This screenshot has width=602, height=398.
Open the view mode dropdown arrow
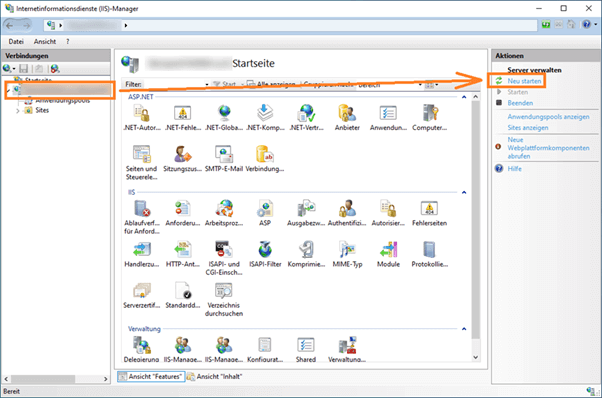coord(437,85)
